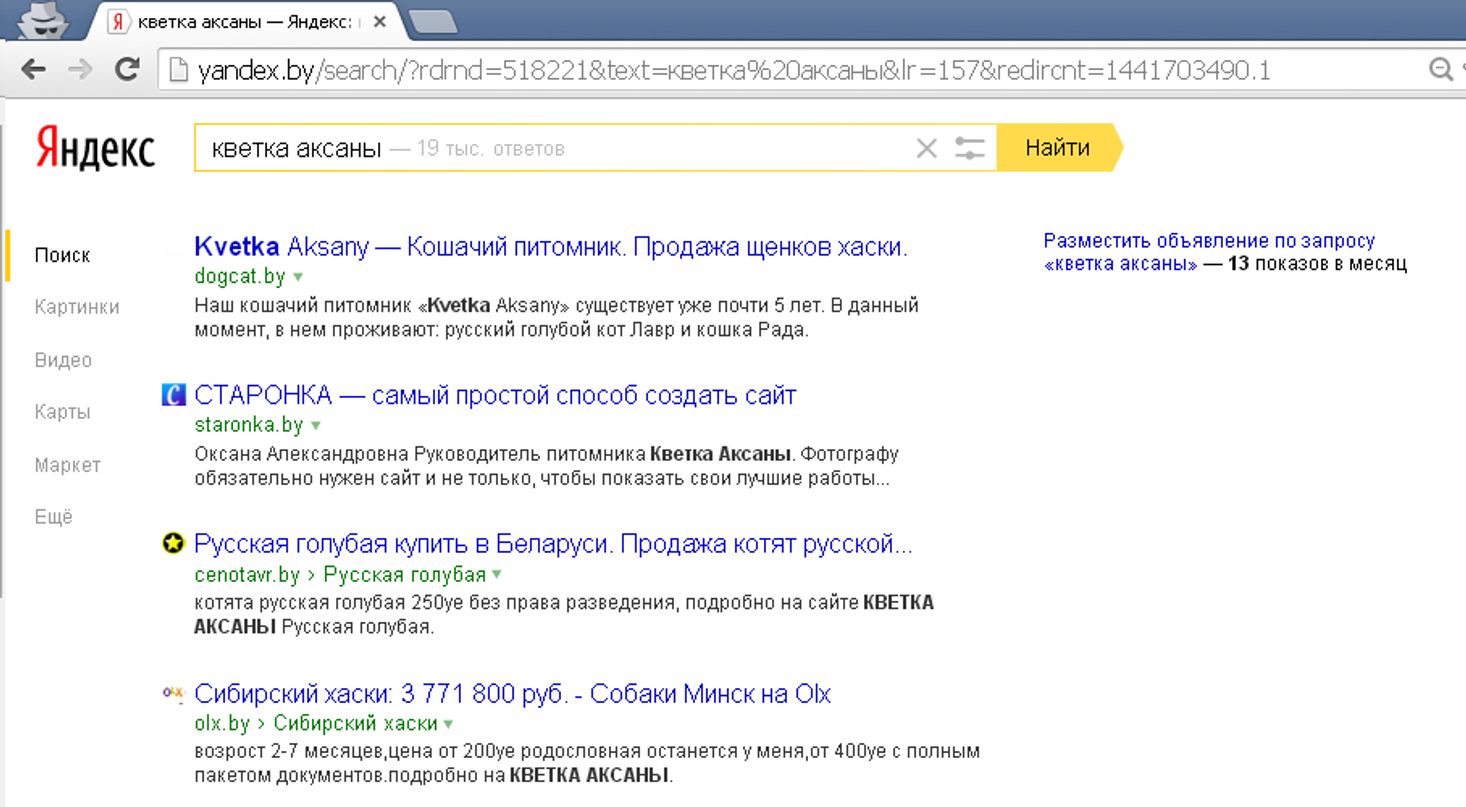Screen dimensions: 1466x807
Task: Click the magnifier icon in the address bar
Action: [x=1441, y=69]
